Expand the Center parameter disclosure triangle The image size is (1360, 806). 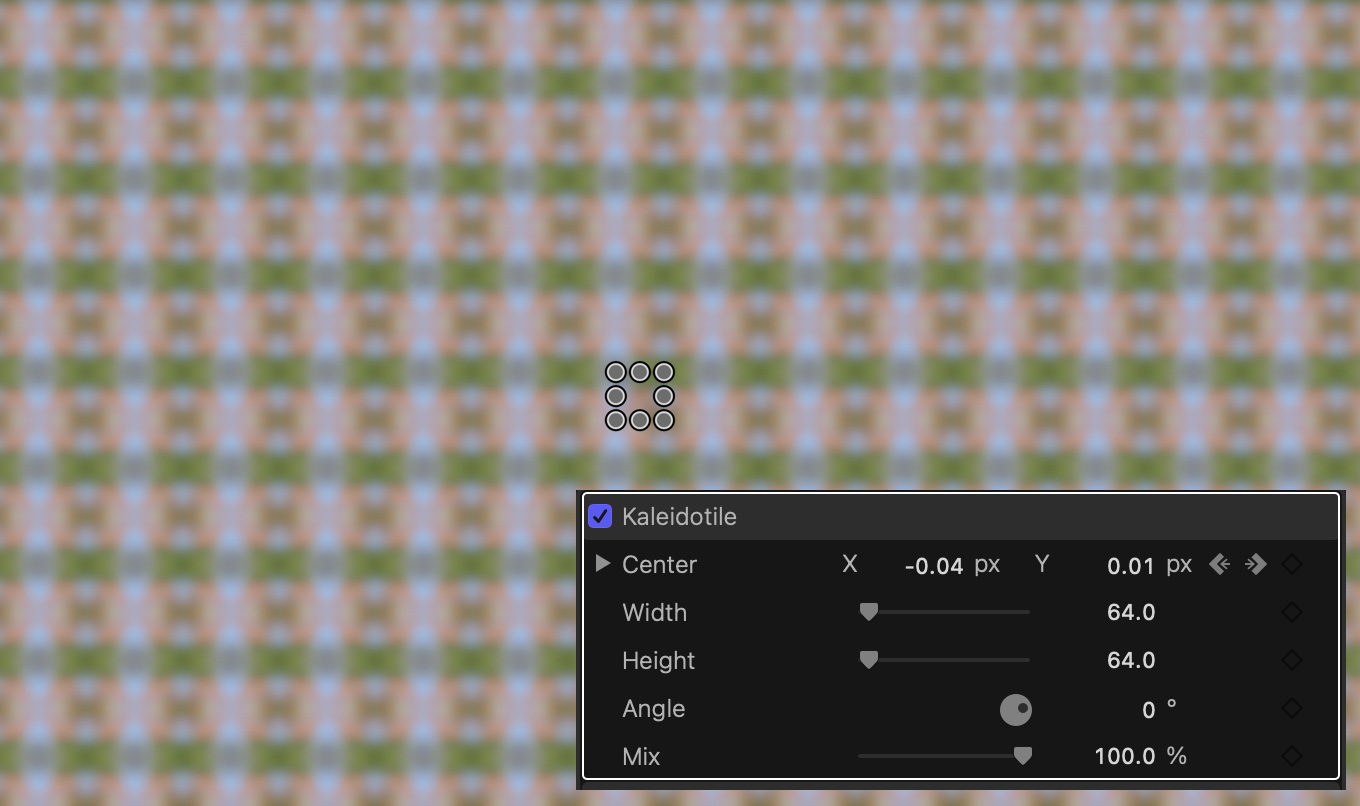point(602,564)
